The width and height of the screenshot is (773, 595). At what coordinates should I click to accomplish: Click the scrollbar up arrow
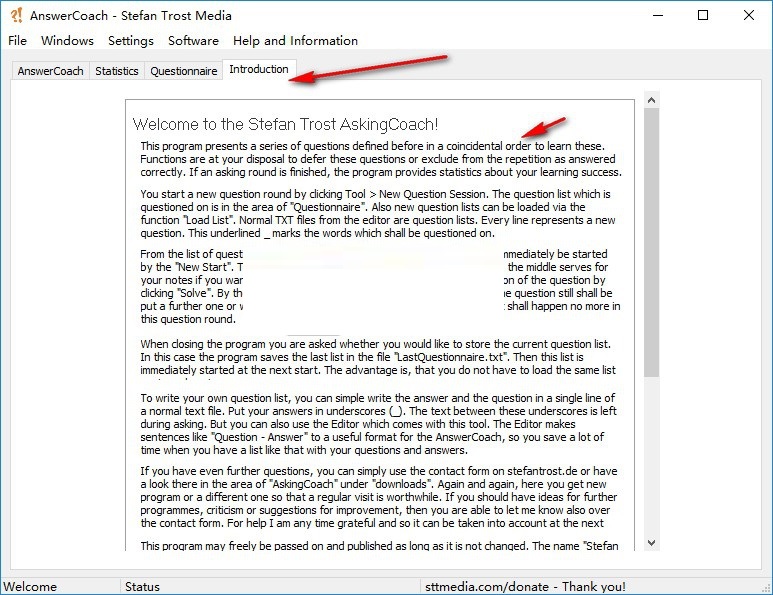(x=651, y=100)
